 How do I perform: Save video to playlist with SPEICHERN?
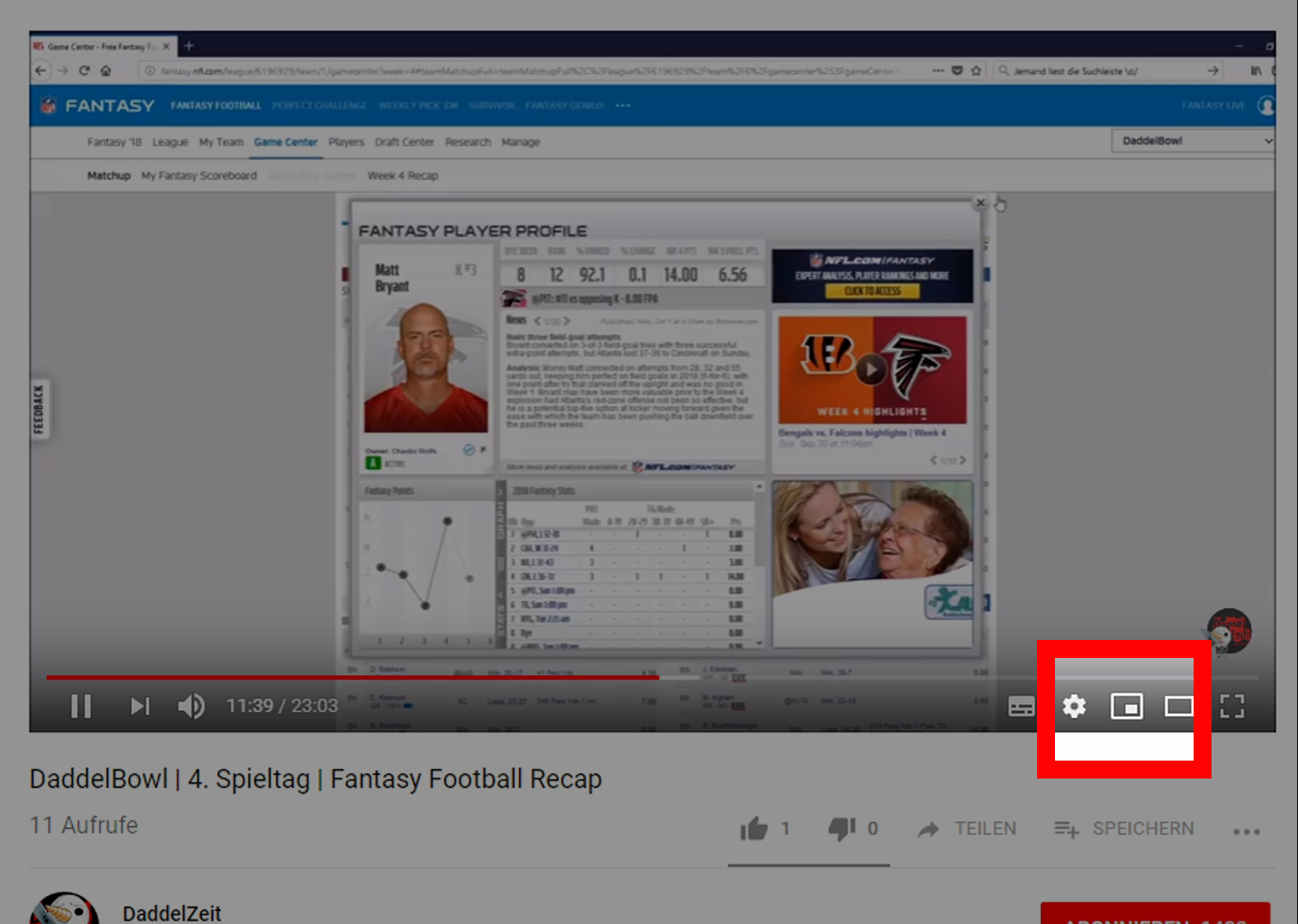tap(1124, 828)
